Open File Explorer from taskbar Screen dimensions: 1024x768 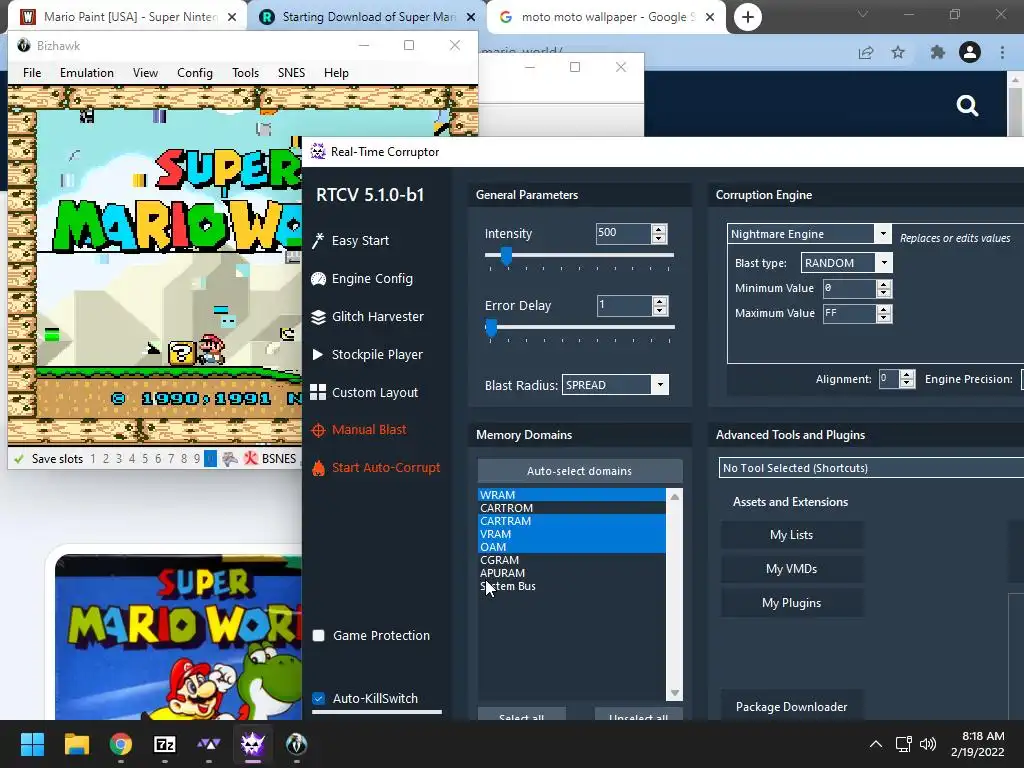76,744
